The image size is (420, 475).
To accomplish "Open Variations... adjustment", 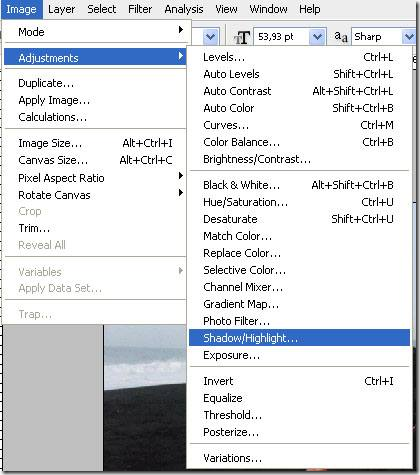I will pos(299,458).
